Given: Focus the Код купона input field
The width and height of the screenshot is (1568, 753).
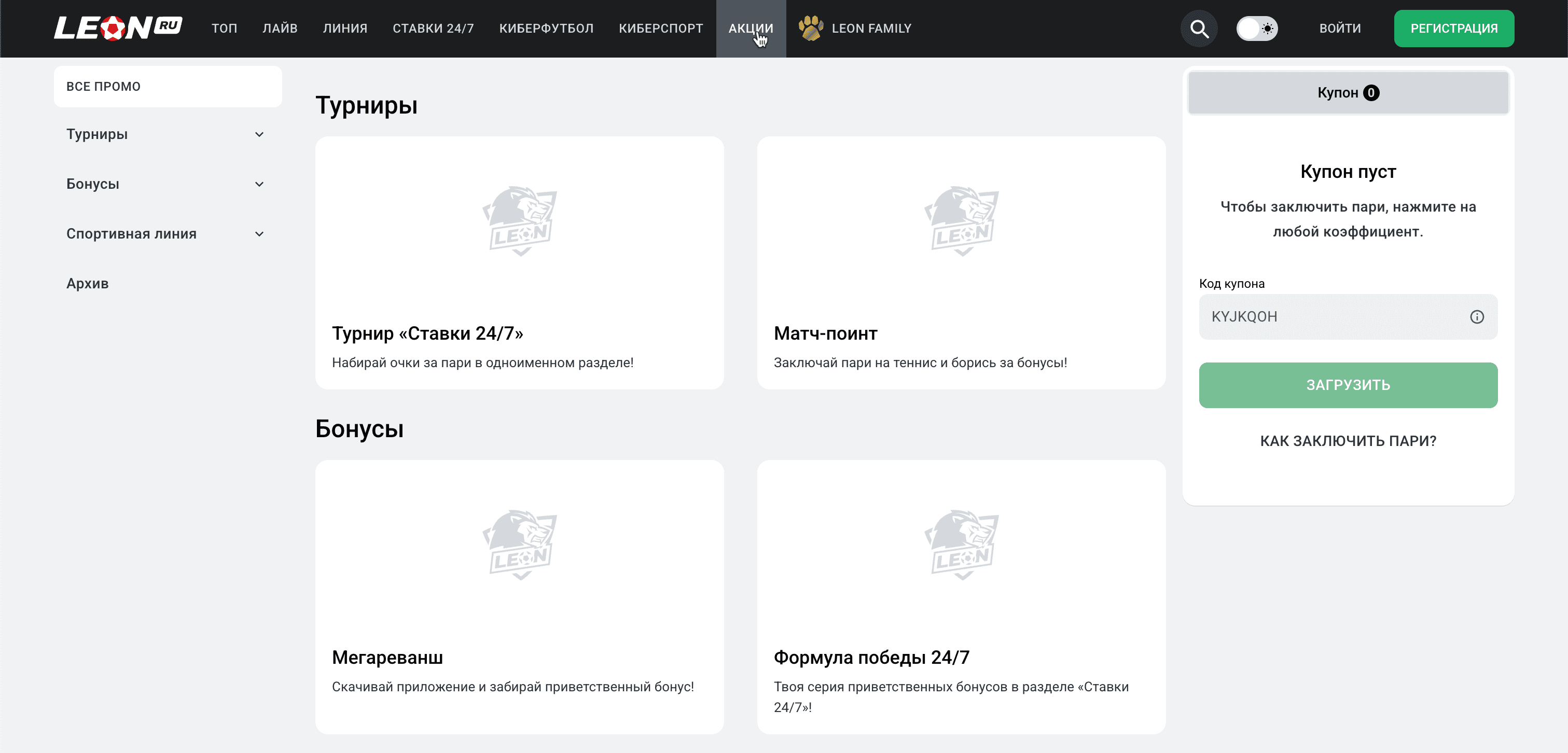Looking at the screenshot, I should pyautogui.click(x=1333, y=316).
